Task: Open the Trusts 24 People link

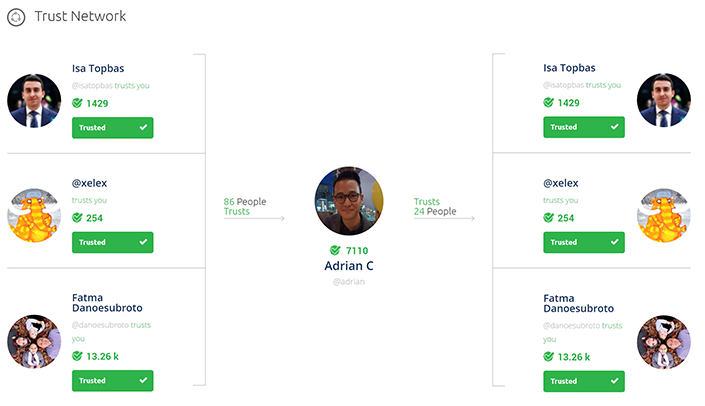Action: click(435, 207)
